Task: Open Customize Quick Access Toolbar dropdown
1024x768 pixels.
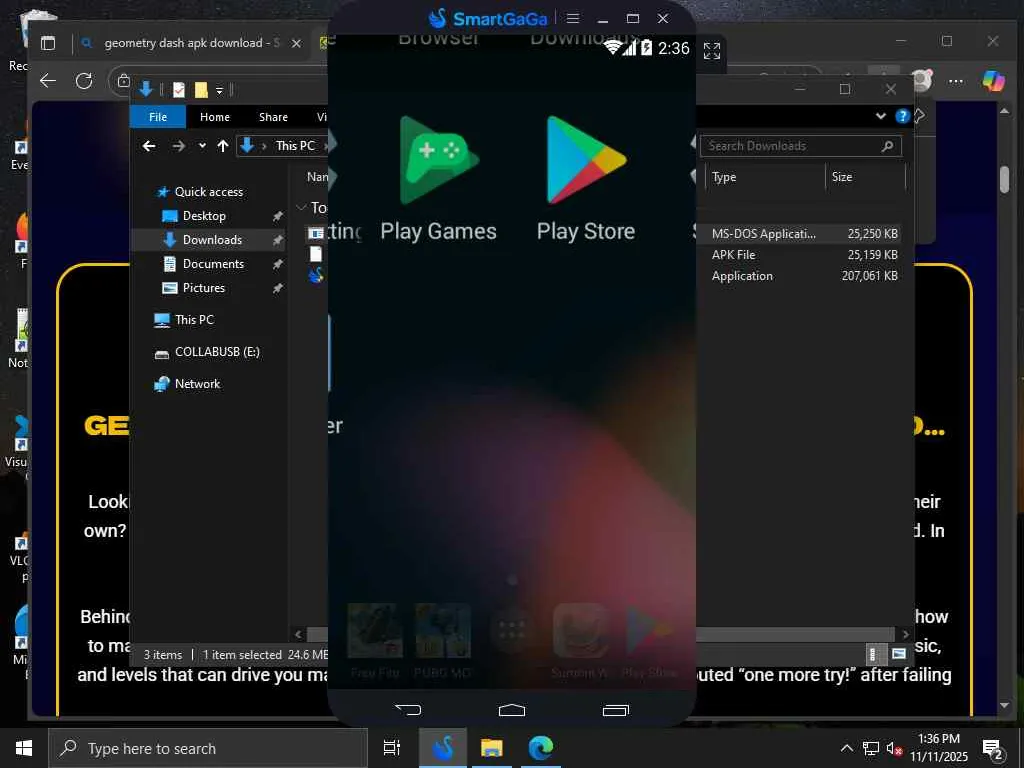Action: coord(219,90)
